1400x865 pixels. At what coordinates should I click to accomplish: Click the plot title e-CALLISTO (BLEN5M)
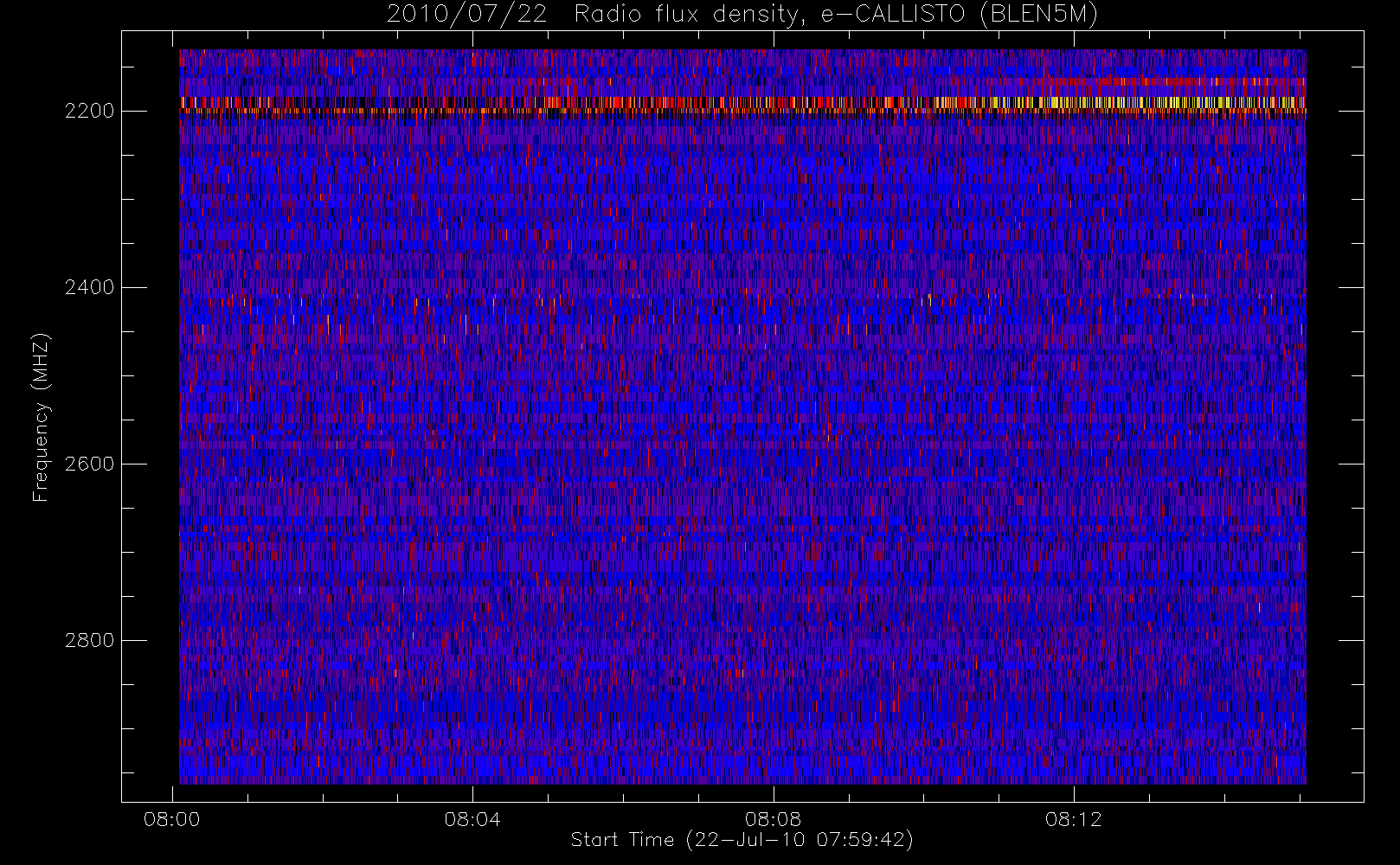(x=959, y=15)
